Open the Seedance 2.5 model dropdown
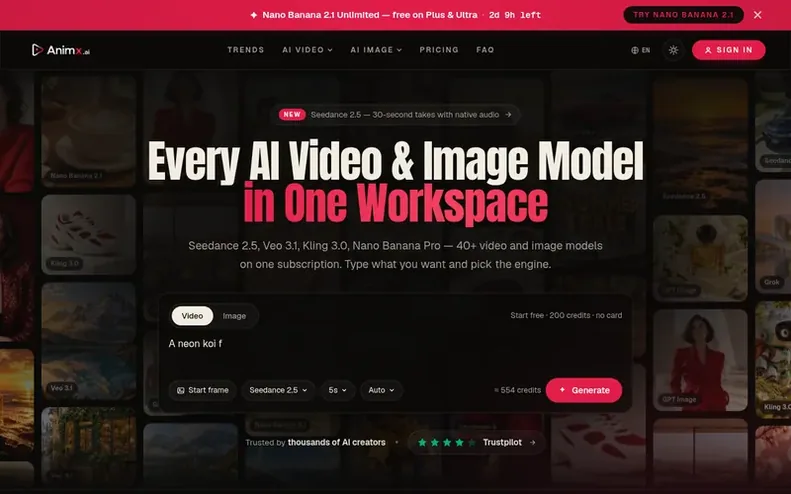 [278, 390]
